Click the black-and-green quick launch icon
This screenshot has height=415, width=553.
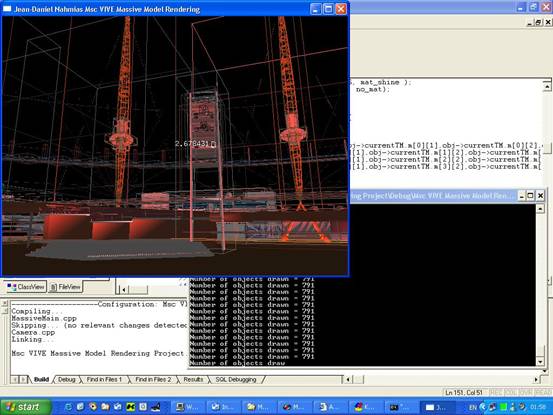click(x=130, y=407)
